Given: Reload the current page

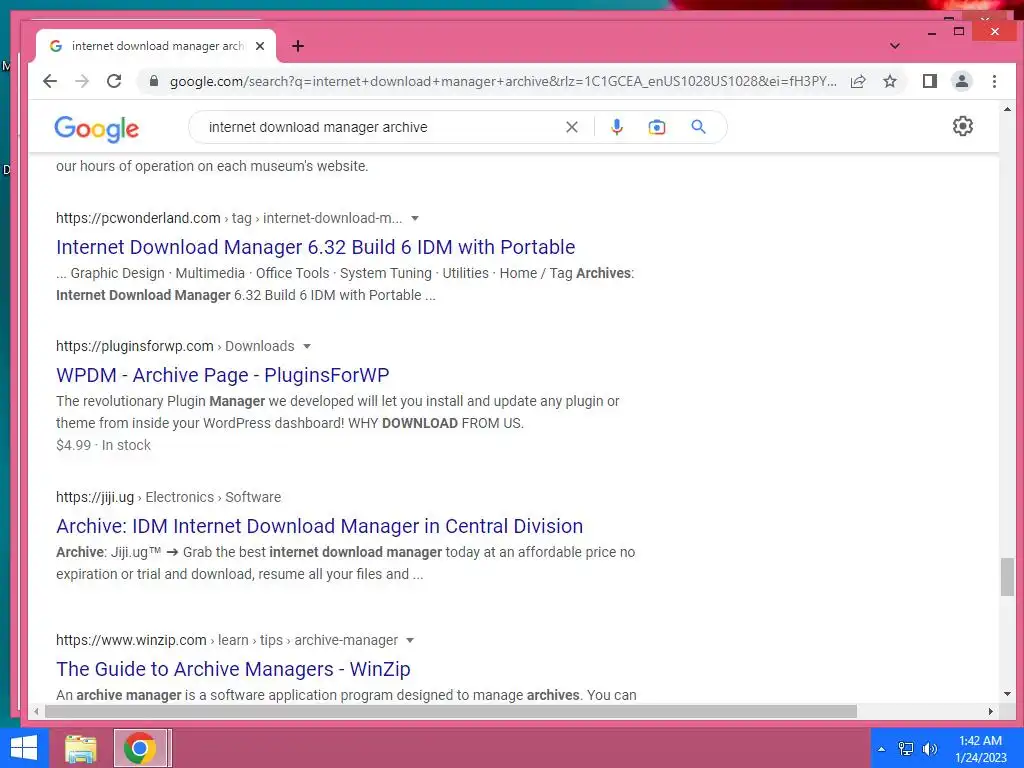Looking at the screenshot, I should click(x=114, y=81).
